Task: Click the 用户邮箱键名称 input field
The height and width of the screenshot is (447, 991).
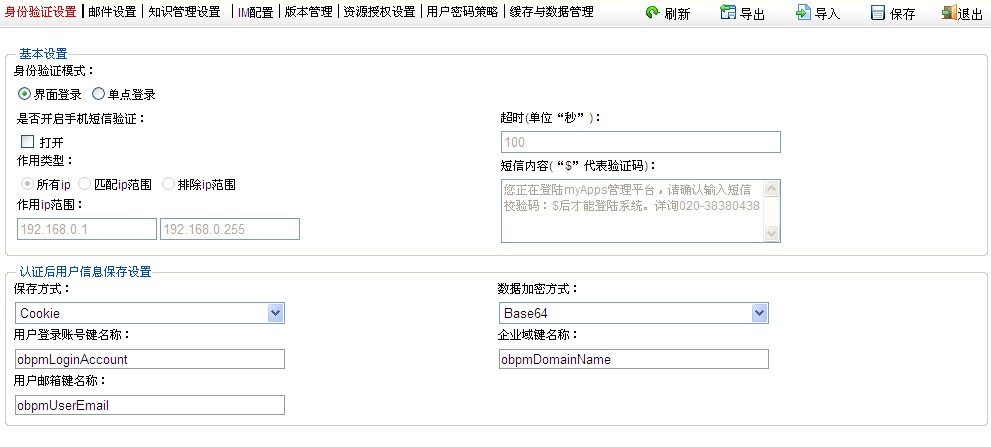Action: point(150,405)
